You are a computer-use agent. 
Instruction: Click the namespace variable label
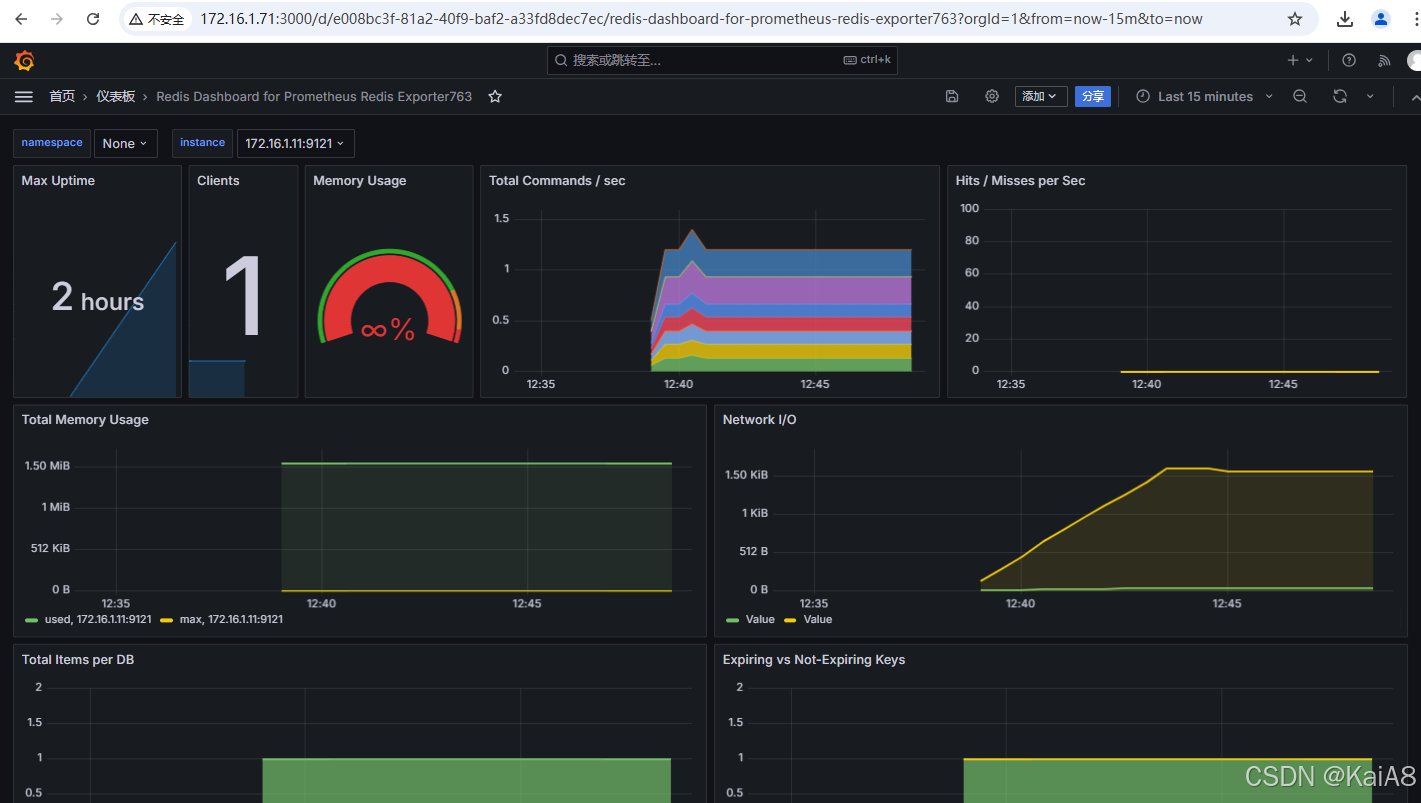[x=52, y=143]
